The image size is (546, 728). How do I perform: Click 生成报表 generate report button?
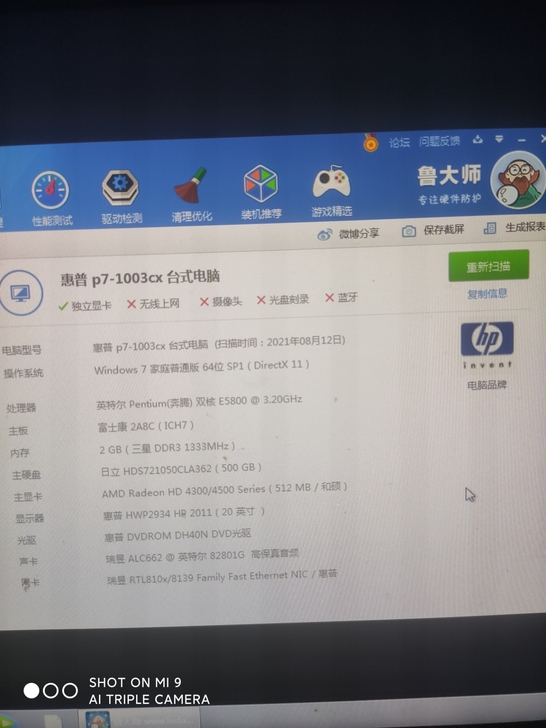[x=514, y=228]
